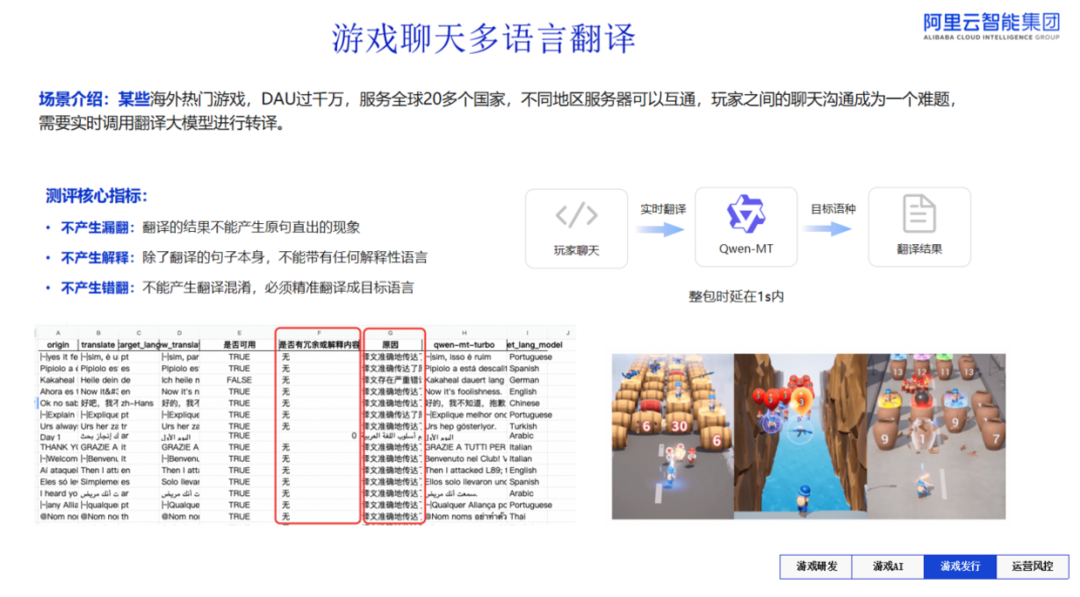Click the code brackets icon above 玩家聊天
This screenshot has height=597, width=1080.
577,216
